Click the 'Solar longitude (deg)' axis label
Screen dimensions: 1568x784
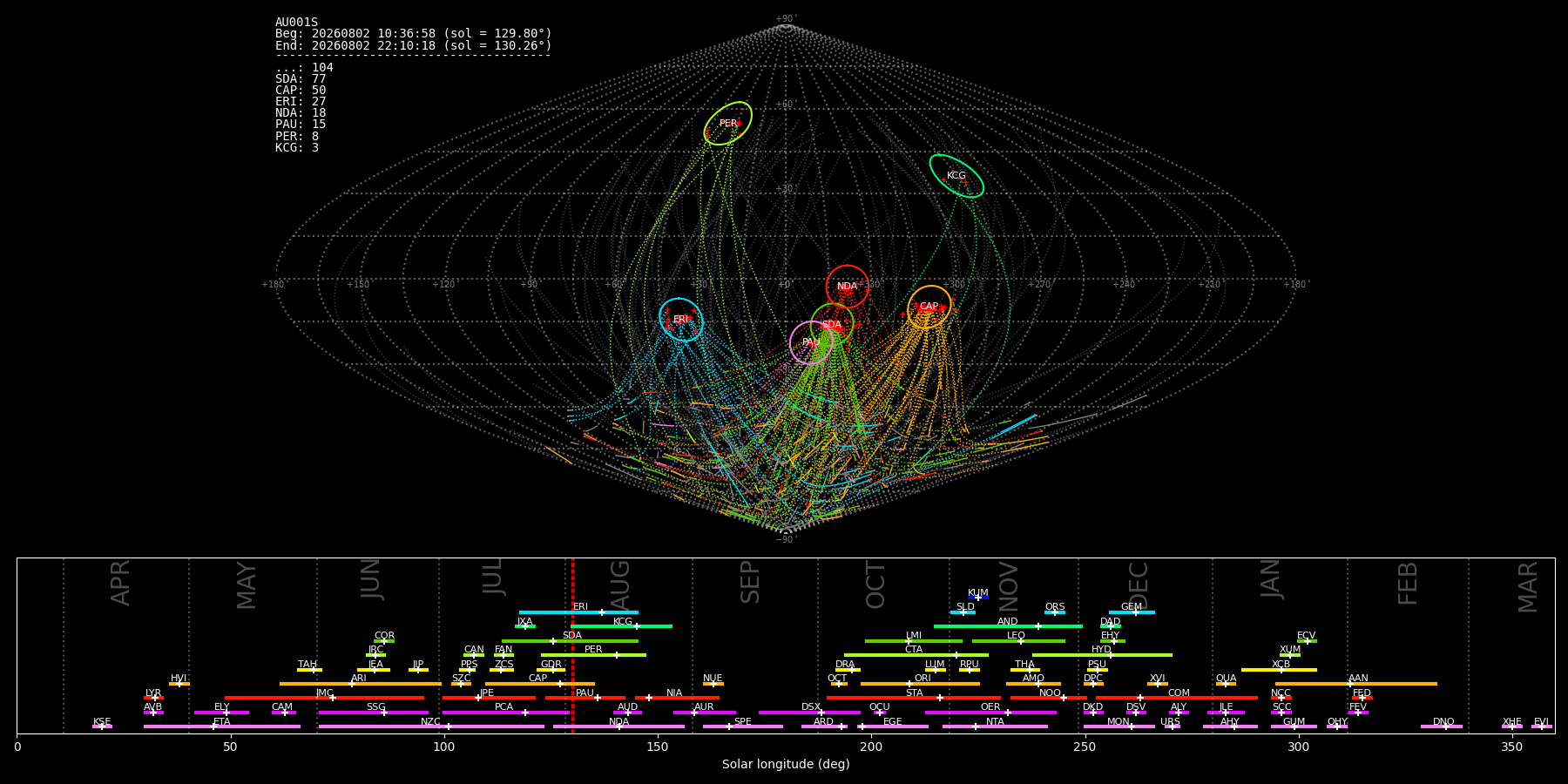[786, 764]
